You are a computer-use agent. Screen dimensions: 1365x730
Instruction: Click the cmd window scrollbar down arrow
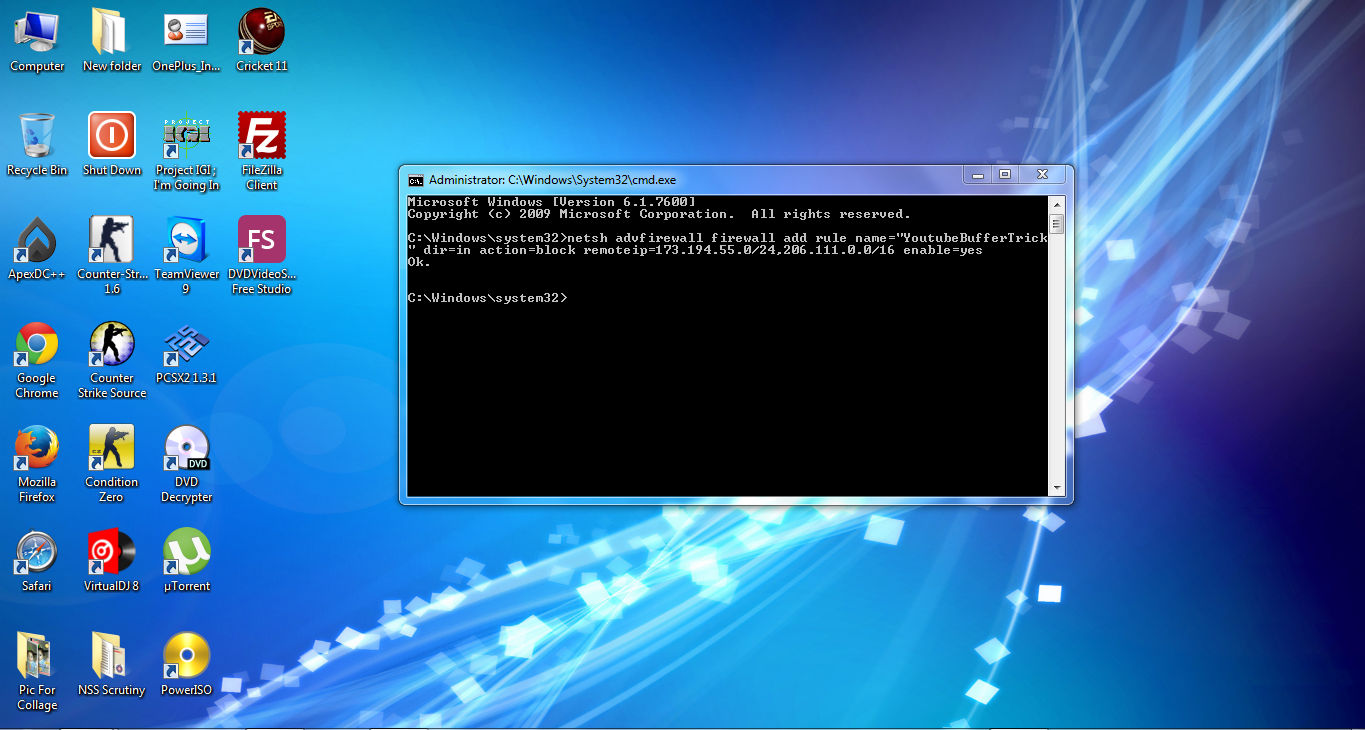[x=1056, y=488]
